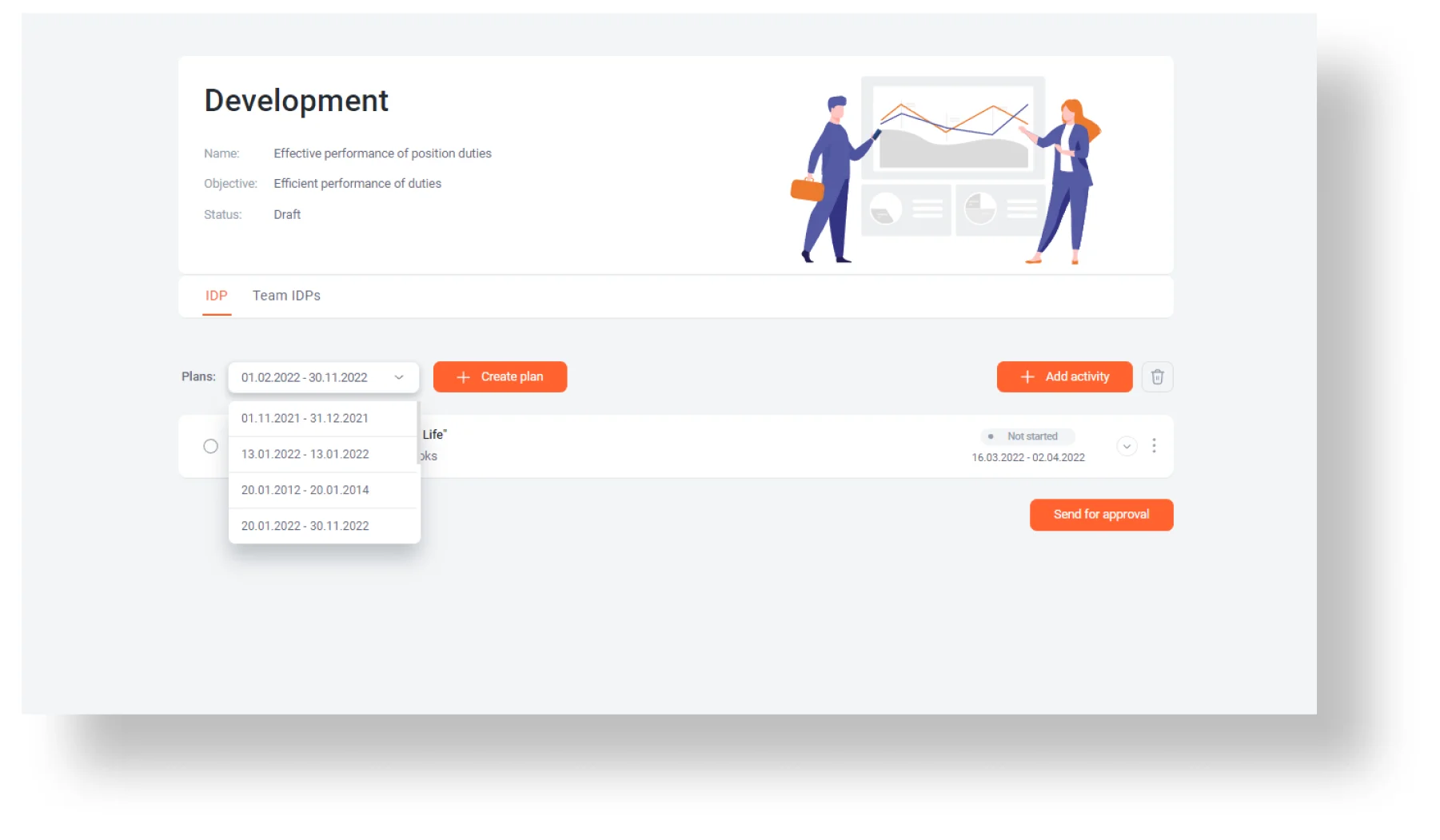Choose plan 01.11.2021 - 31.12.2021 from the list

pyautogui.click(x=305, y=418)
